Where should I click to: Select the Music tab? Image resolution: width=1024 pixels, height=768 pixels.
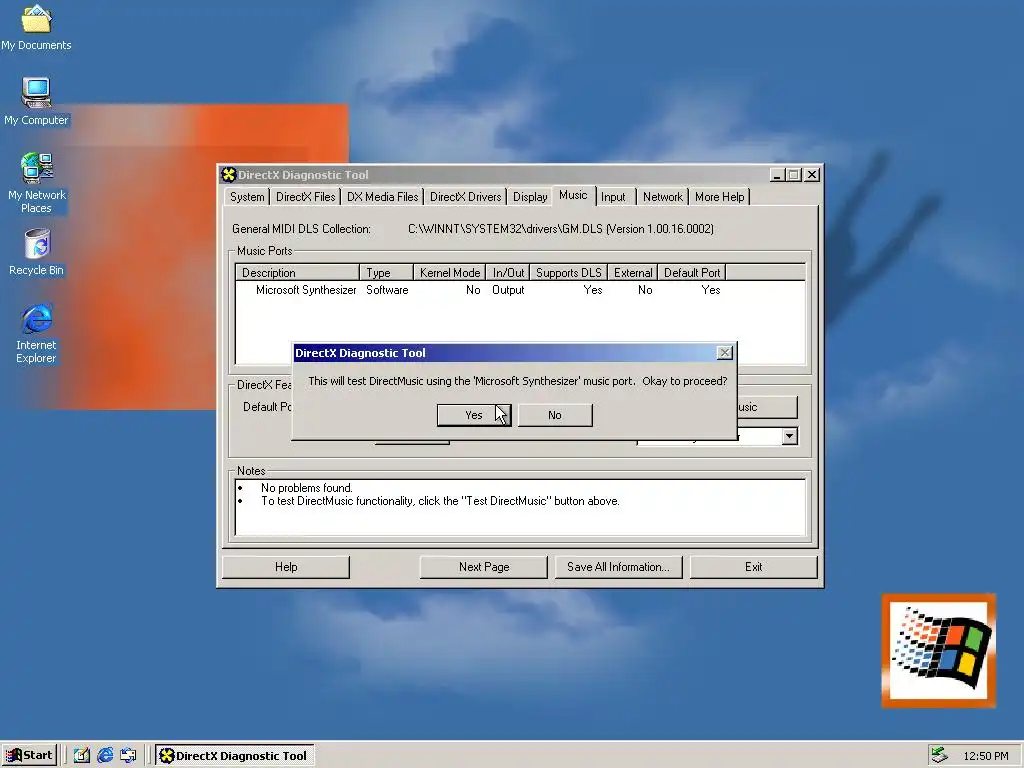click(x=573, y=195)
